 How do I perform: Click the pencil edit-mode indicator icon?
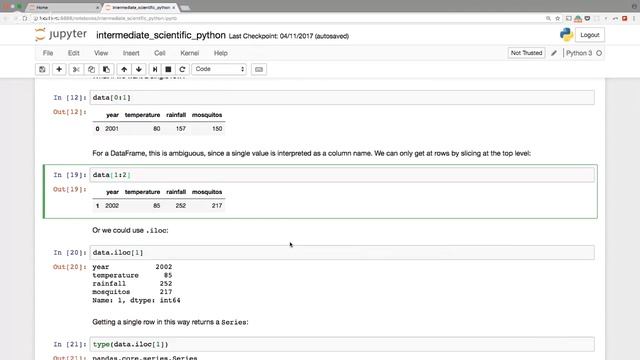(554, 53)
